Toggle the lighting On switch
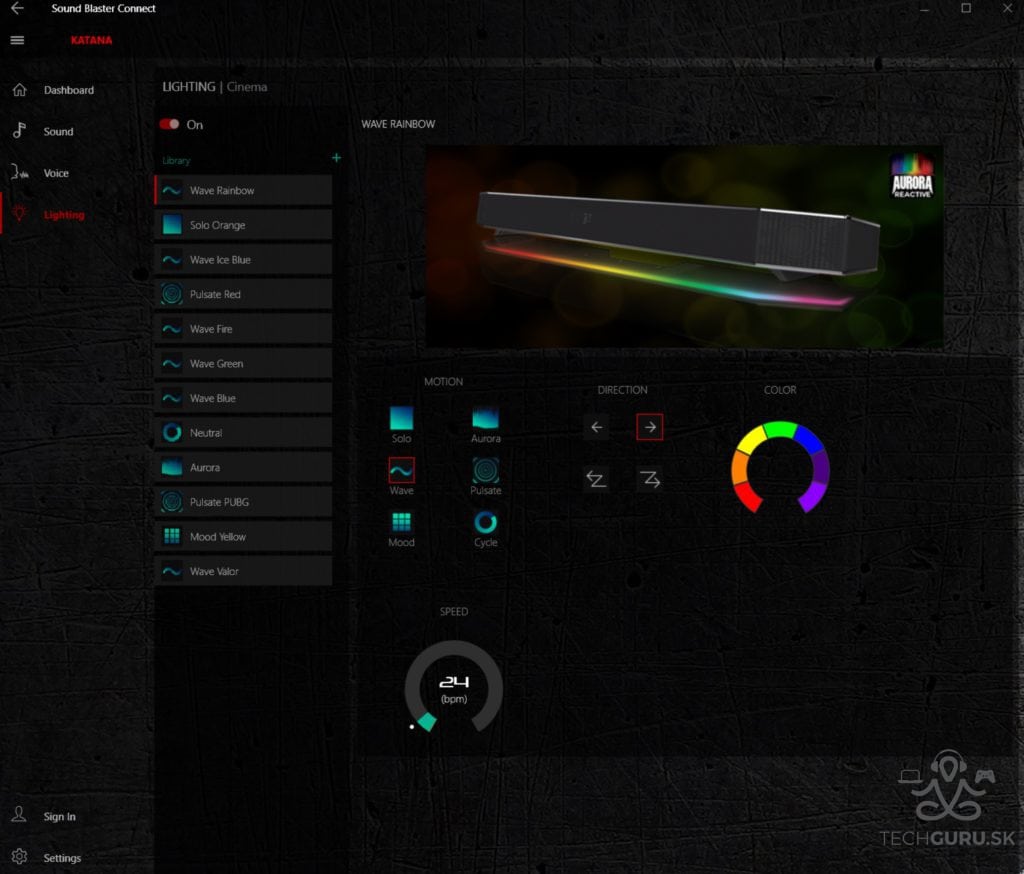The height and width of the screenshot is (874, 1024). click(170, 124)
